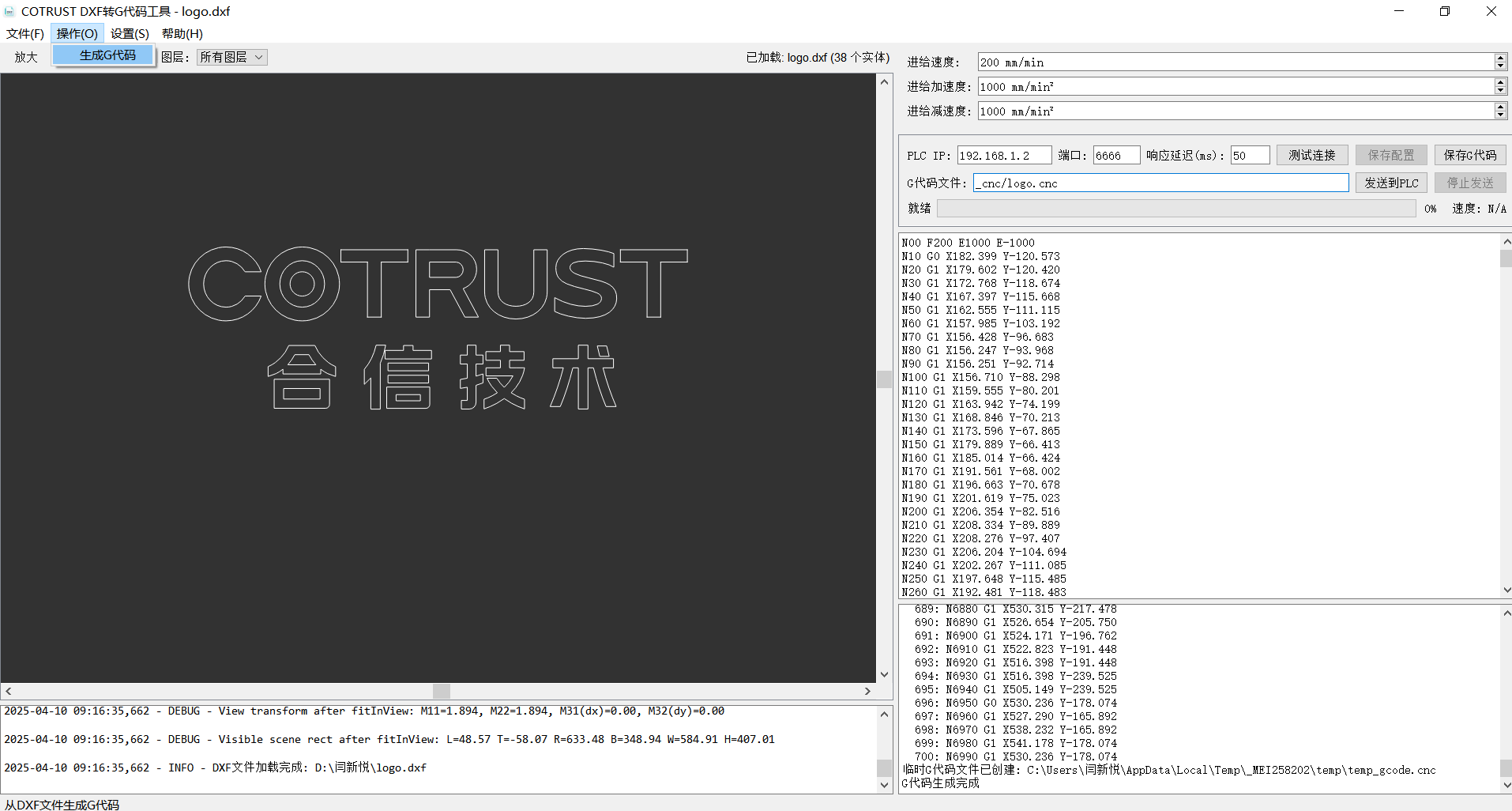This screenshot has width=1512, height=811.
Task: Click the log line 700: N6990 G1 X530.236 Y-178.074
Action: tap(1015, 756)
